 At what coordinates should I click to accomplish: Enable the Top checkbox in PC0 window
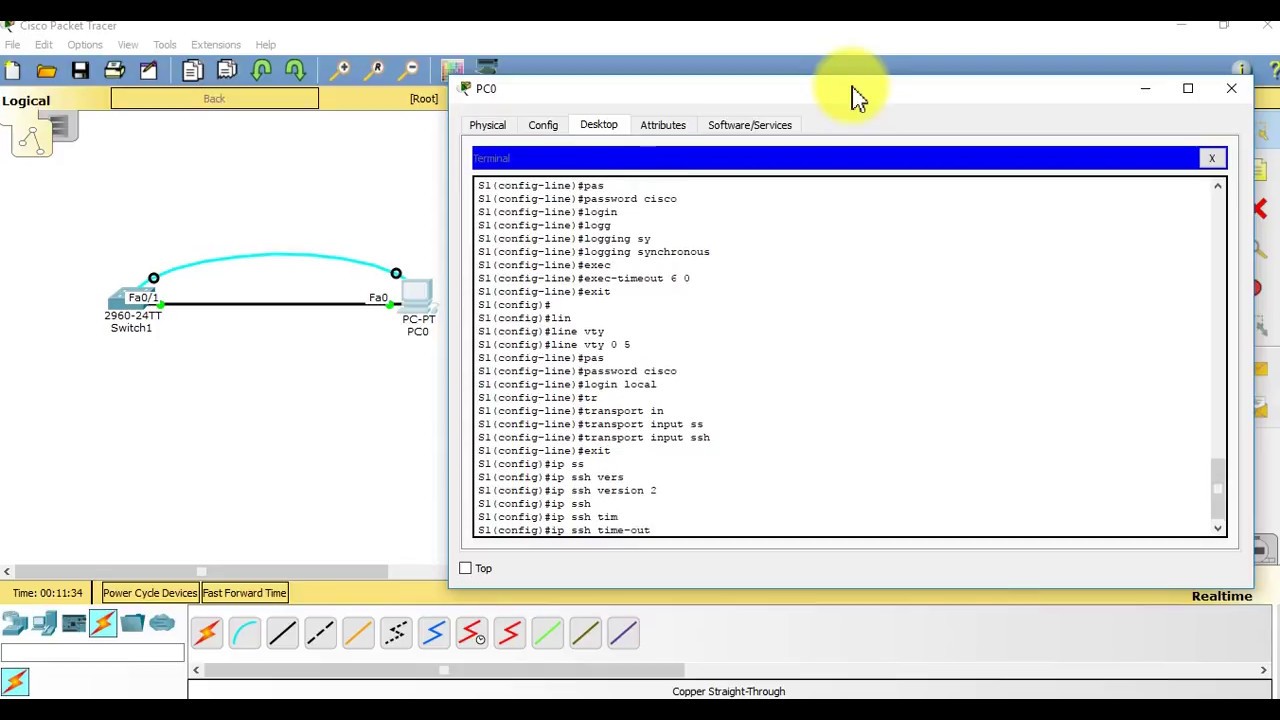tap(465, 568)
